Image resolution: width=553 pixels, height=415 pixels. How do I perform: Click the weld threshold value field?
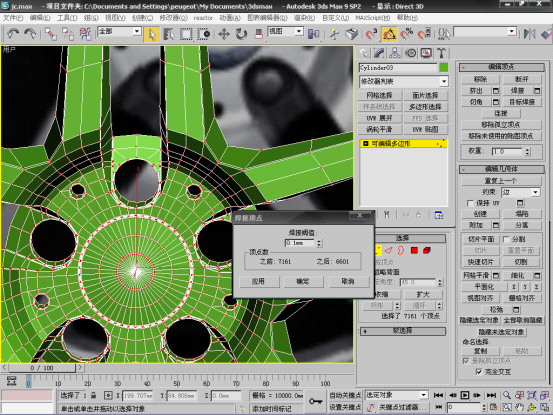tap(299, 243)
